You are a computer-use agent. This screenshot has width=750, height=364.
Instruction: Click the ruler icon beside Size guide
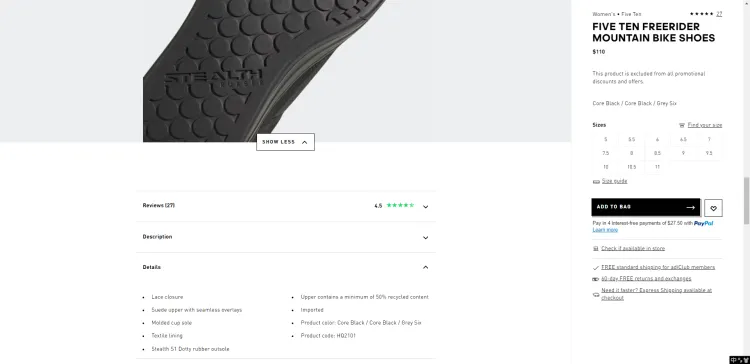(596, 181)
